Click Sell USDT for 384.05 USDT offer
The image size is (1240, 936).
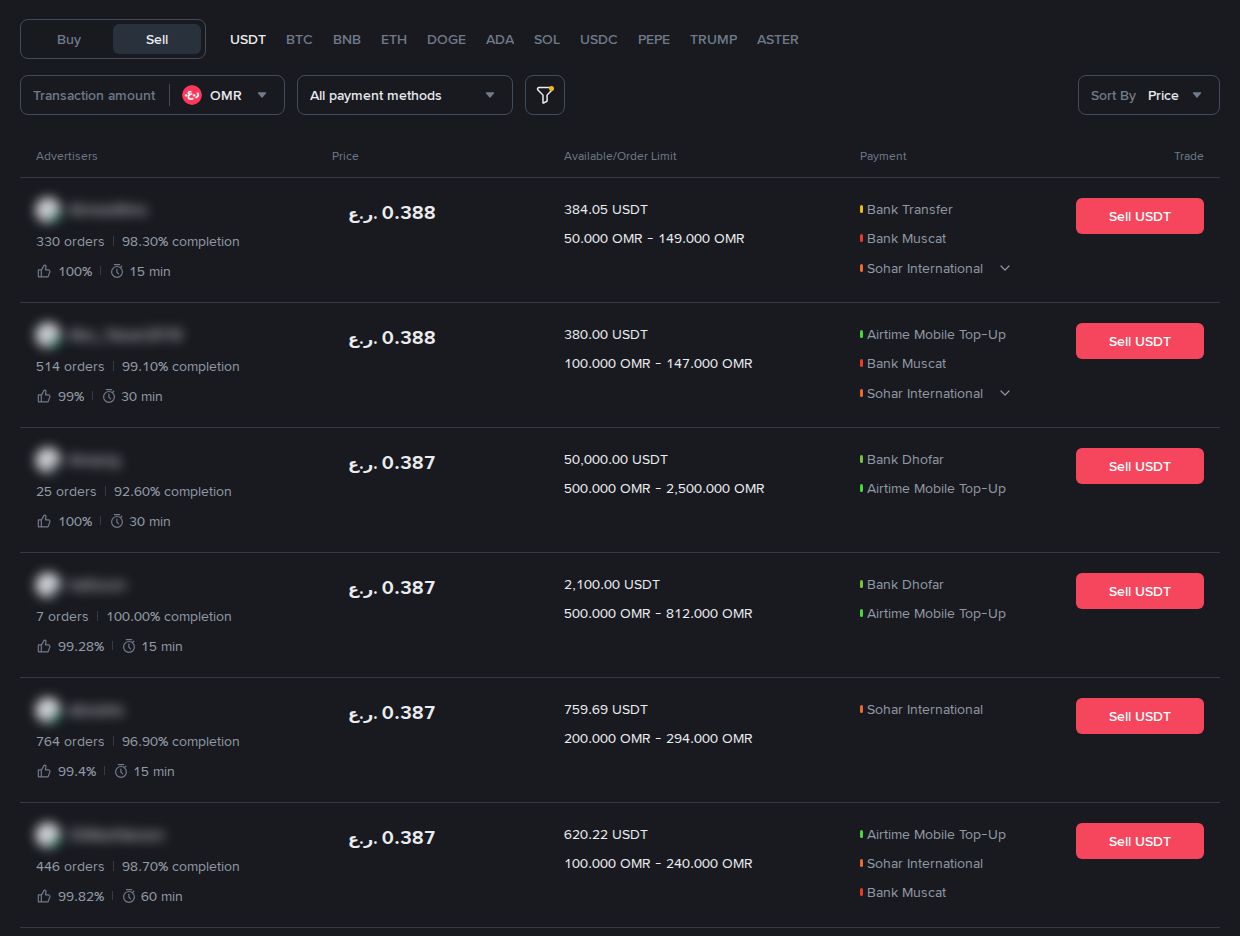1140,216
